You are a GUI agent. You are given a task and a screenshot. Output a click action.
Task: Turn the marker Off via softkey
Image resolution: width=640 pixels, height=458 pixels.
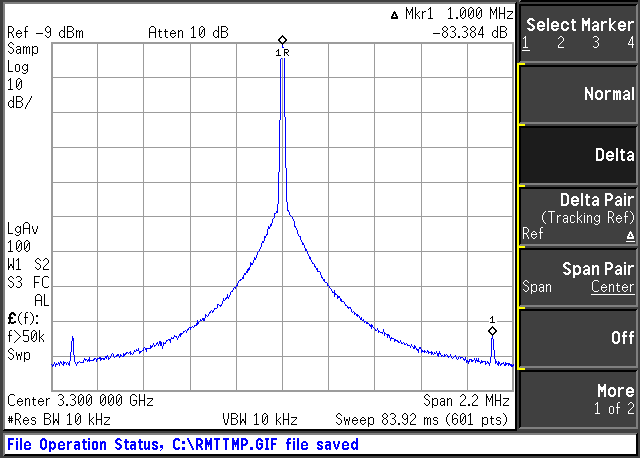pos(578,338)
